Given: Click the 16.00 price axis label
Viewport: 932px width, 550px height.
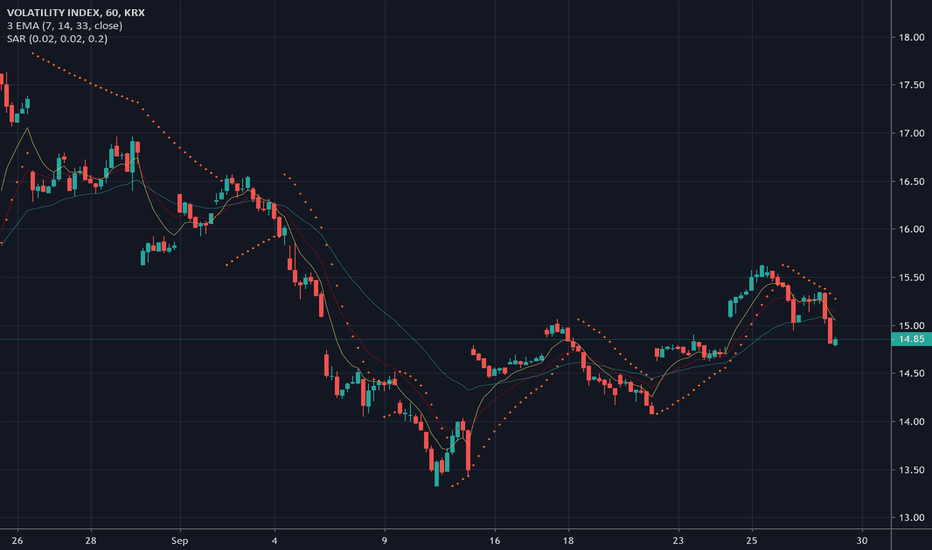Looking at the screenshot, I should (911, 229).
